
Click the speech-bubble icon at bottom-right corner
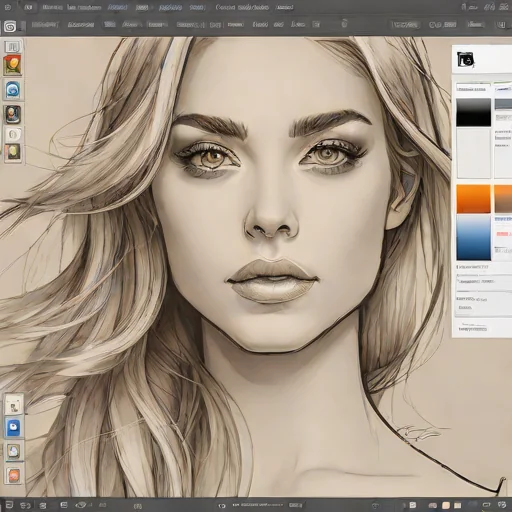point(502,505)
